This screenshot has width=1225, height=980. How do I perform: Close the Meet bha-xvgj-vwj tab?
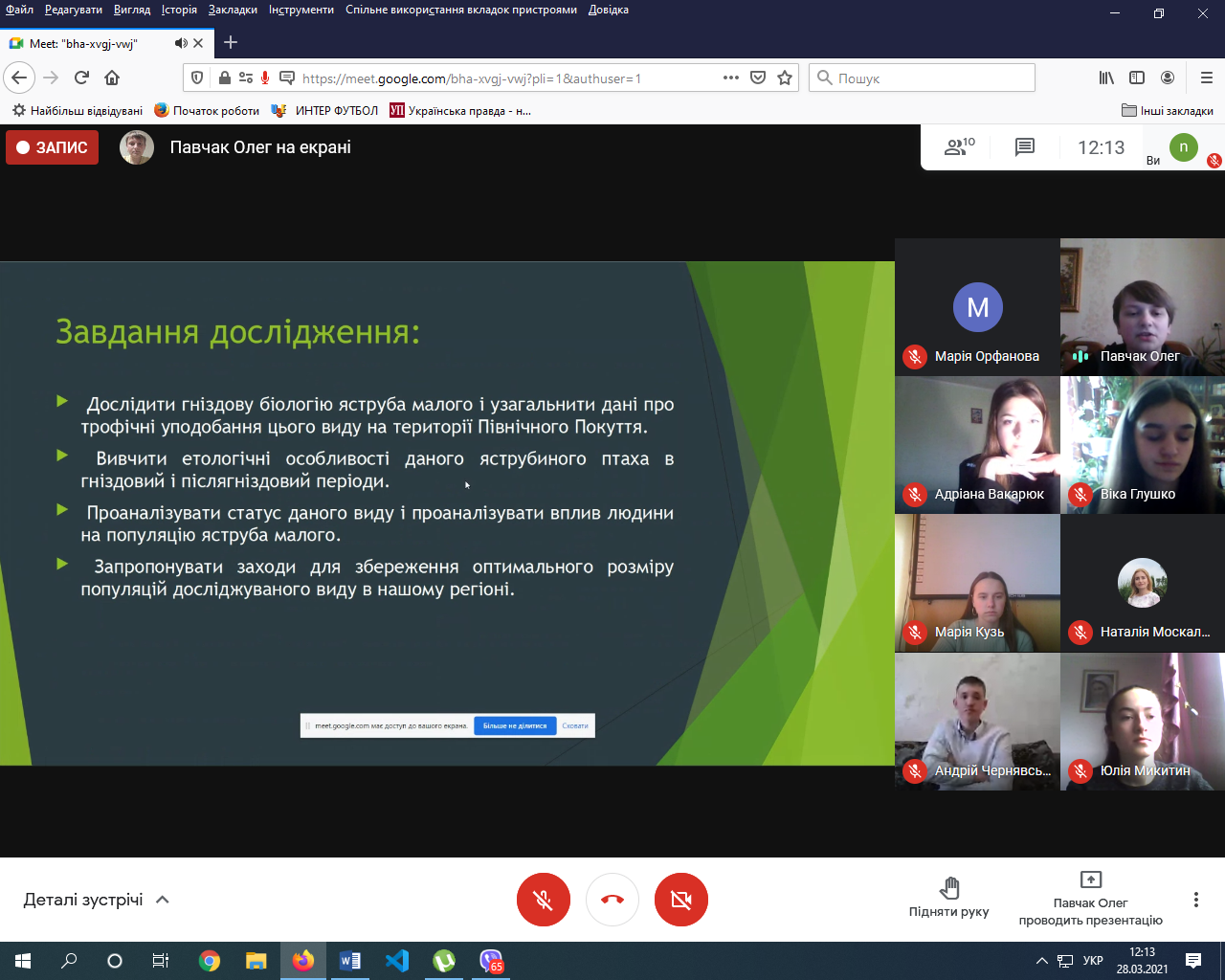tap(198, 43)
